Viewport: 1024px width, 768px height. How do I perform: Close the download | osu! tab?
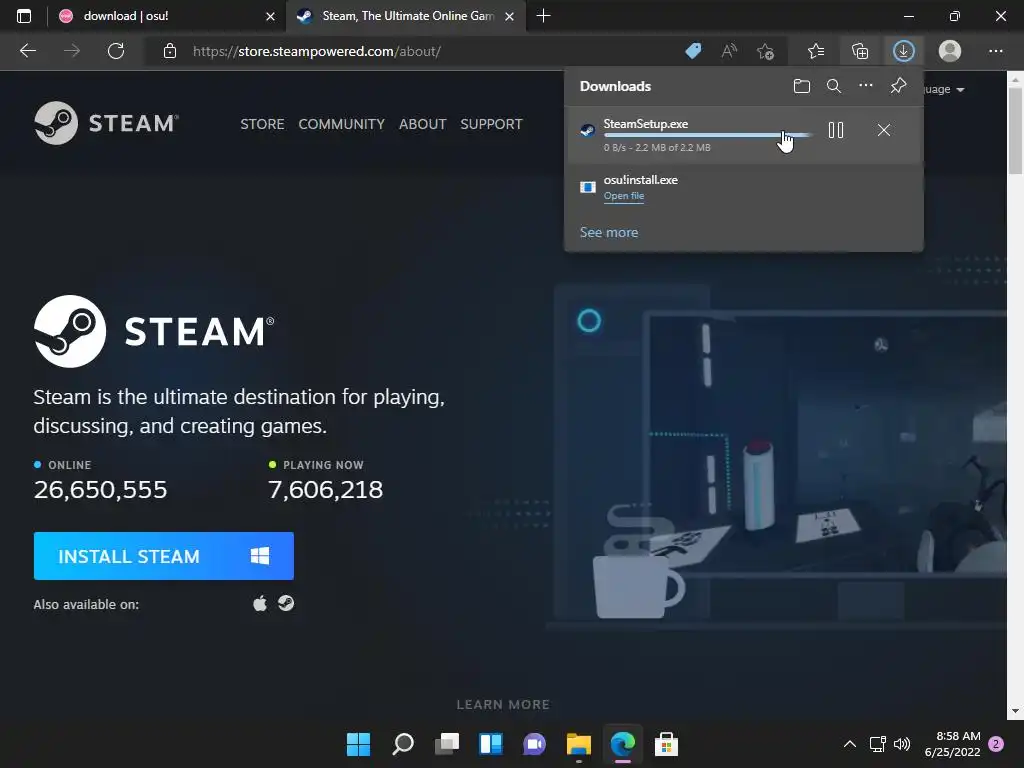pos(270,16)
